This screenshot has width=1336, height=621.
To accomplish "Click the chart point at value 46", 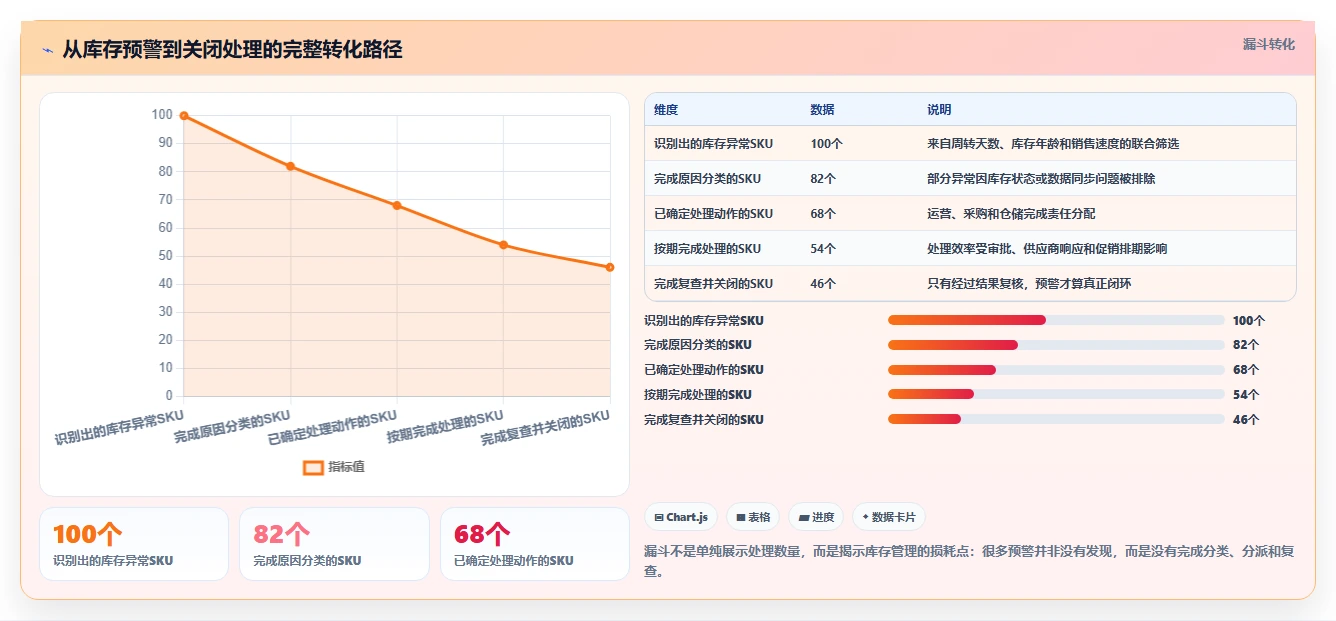I will tap(610, 267).
